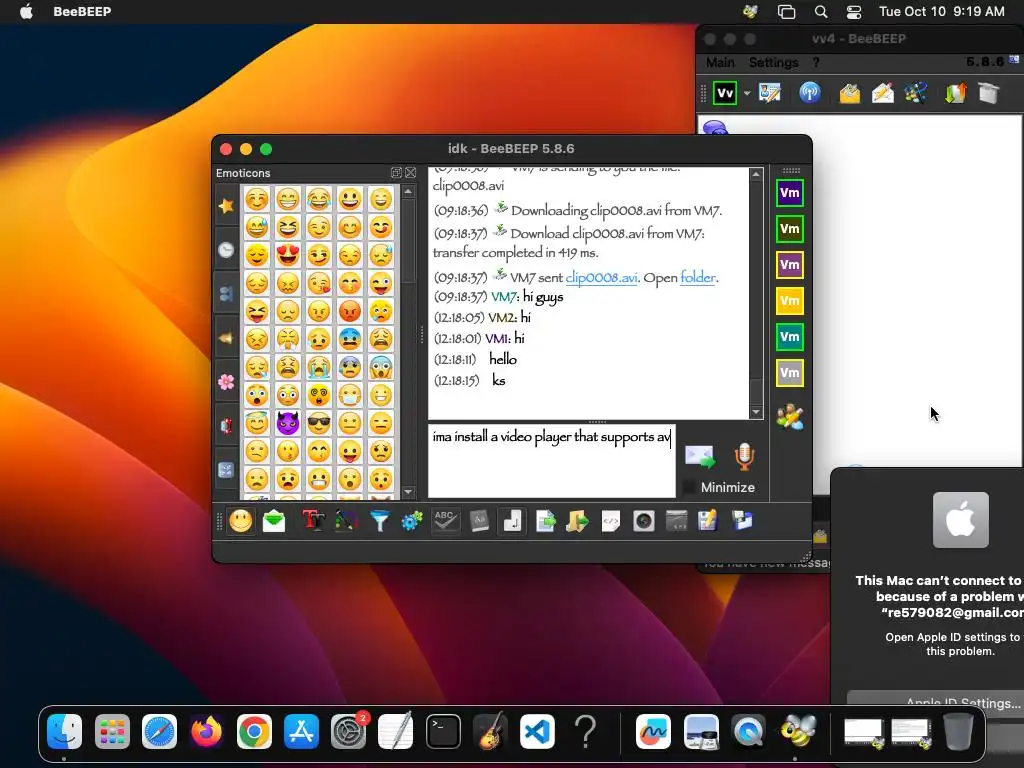Viewport: 1024px width, 768px height.
Task: Open the font color picker icon
Action: (346, 521)
